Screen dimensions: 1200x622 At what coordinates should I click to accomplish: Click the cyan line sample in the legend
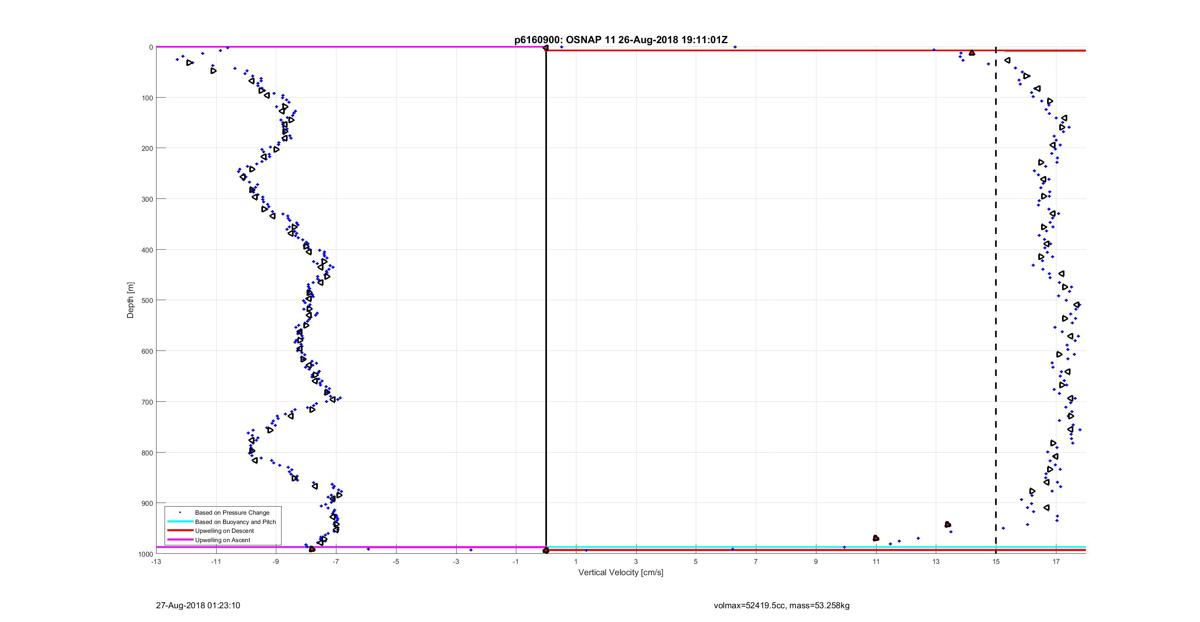tap(180, 522)
